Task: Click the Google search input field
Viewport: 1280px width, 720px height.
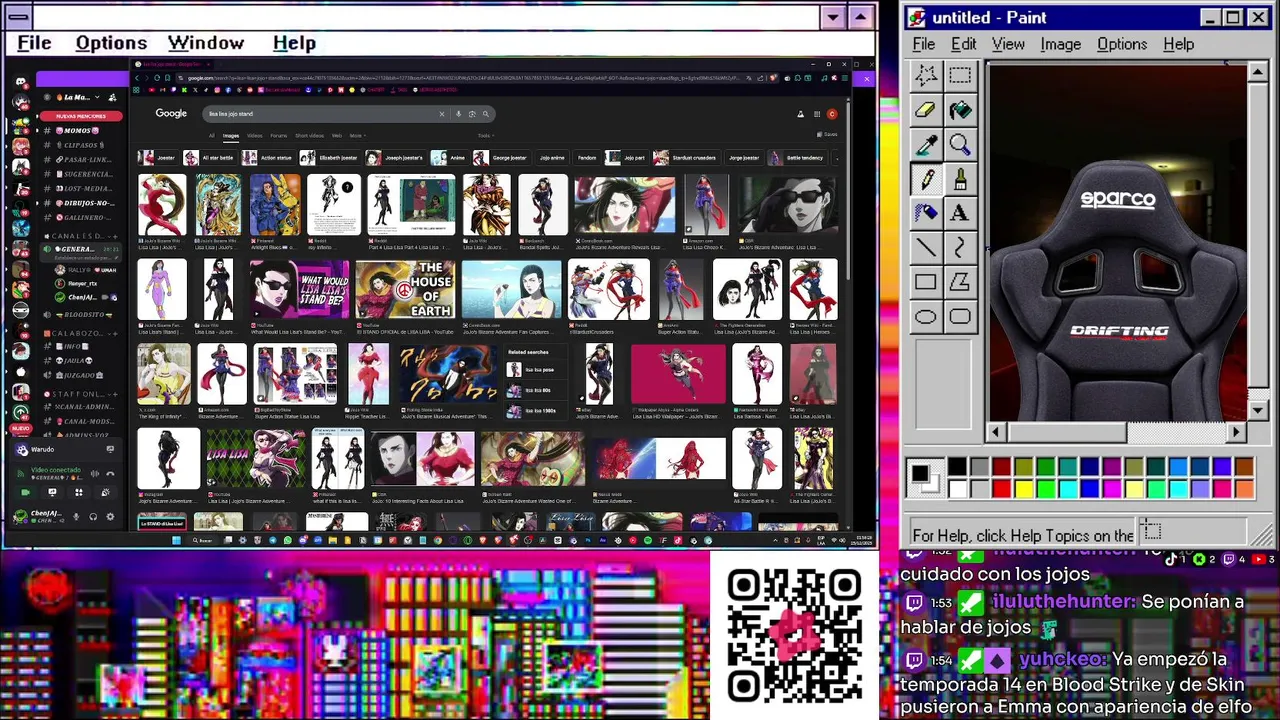Action: coord(320,114)
